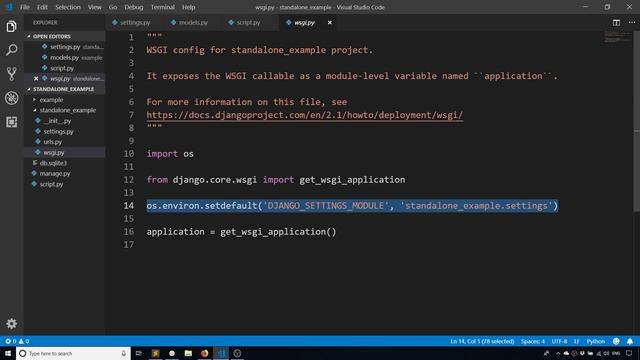
Task: Open File Explorer from the taskbar
Action: pyautogui.click(x=188, y=353)
